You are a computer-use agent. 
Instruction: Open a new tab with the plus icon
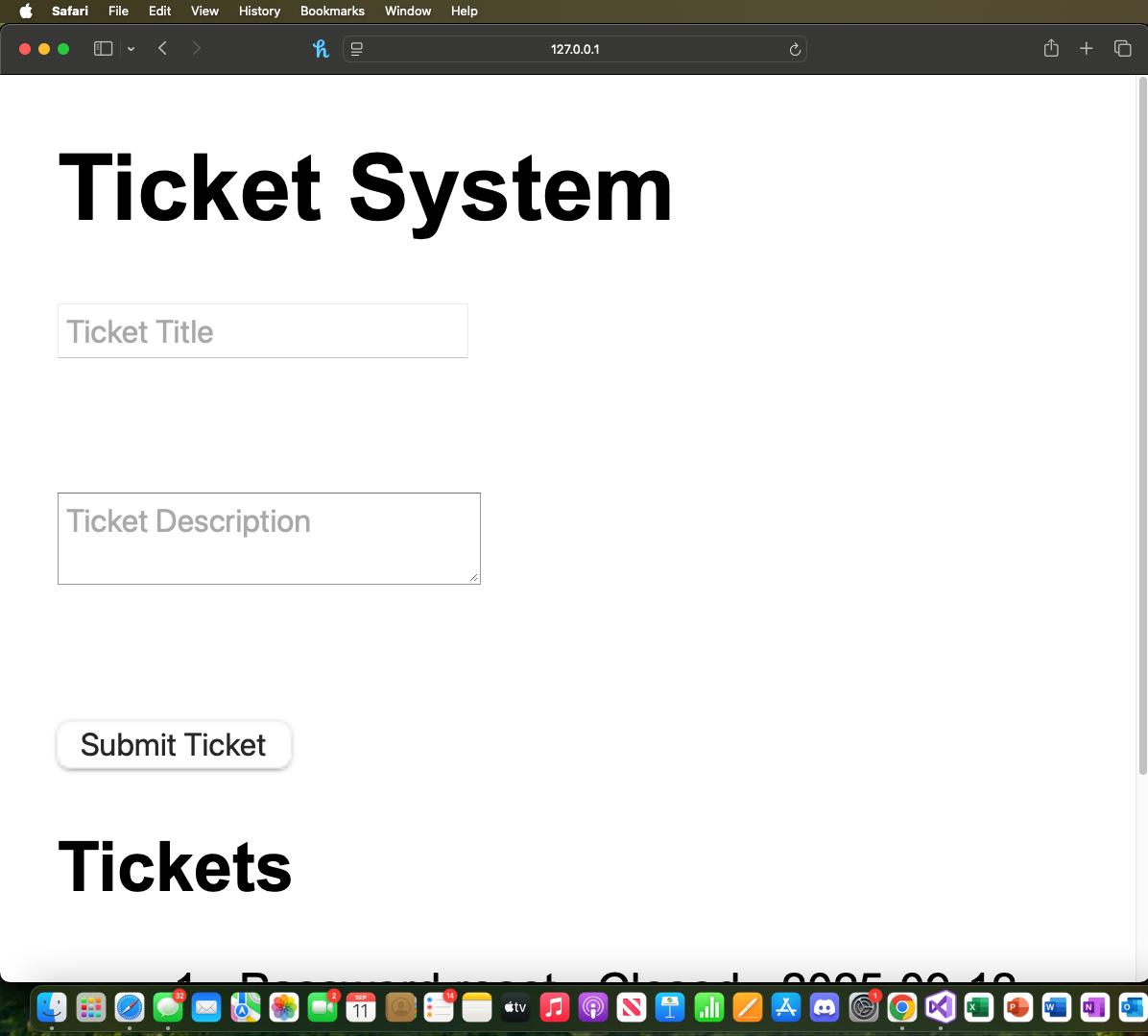[x=1086, y=48]
